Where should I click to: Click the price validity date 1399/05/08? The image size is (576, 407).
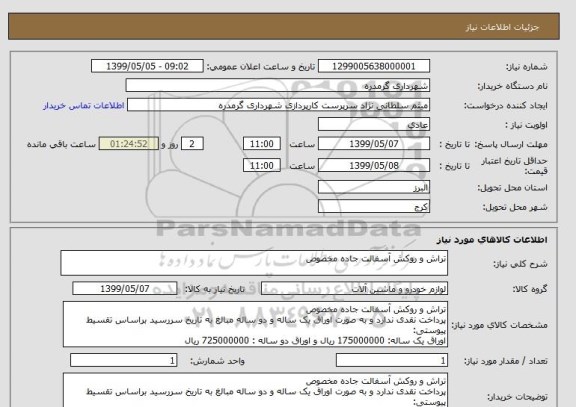374,165
